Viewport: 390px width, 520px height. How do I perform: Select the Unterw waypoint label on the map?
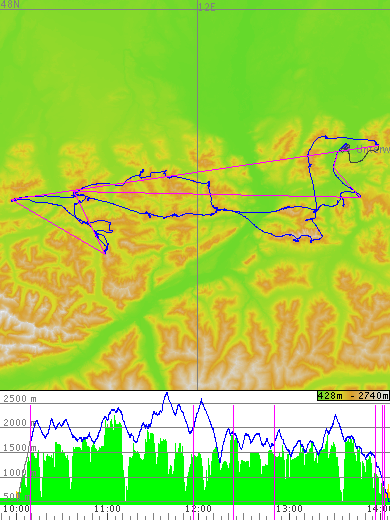tap(373, 149)
